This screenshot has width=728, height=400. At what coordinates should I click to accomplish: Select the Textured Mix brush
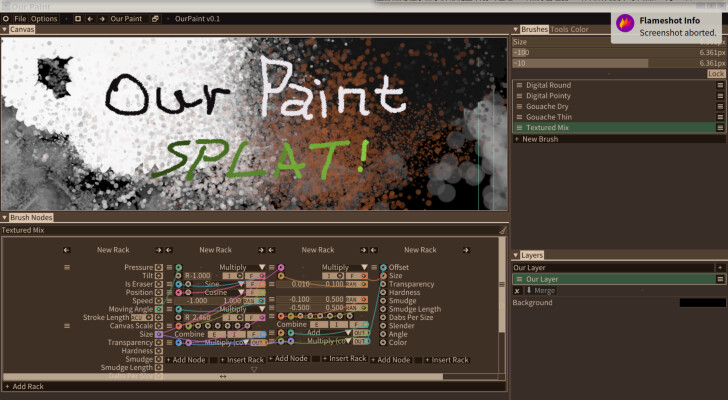[619, 128]
